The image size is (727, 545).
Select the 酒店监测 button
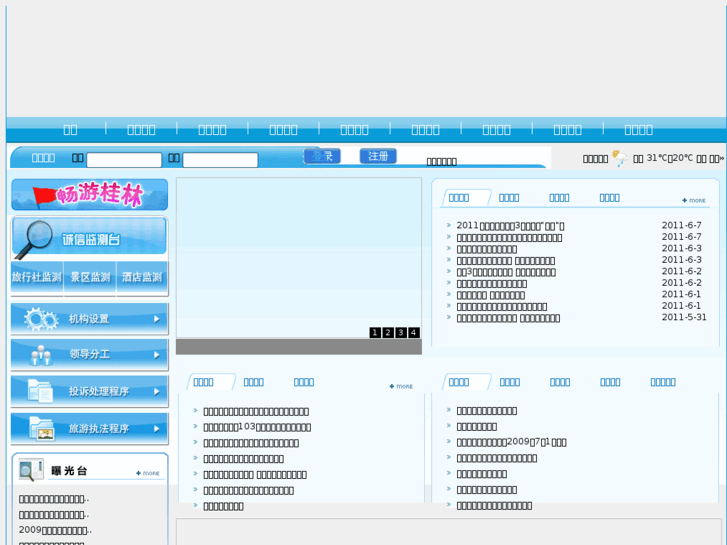pos(142,277)
